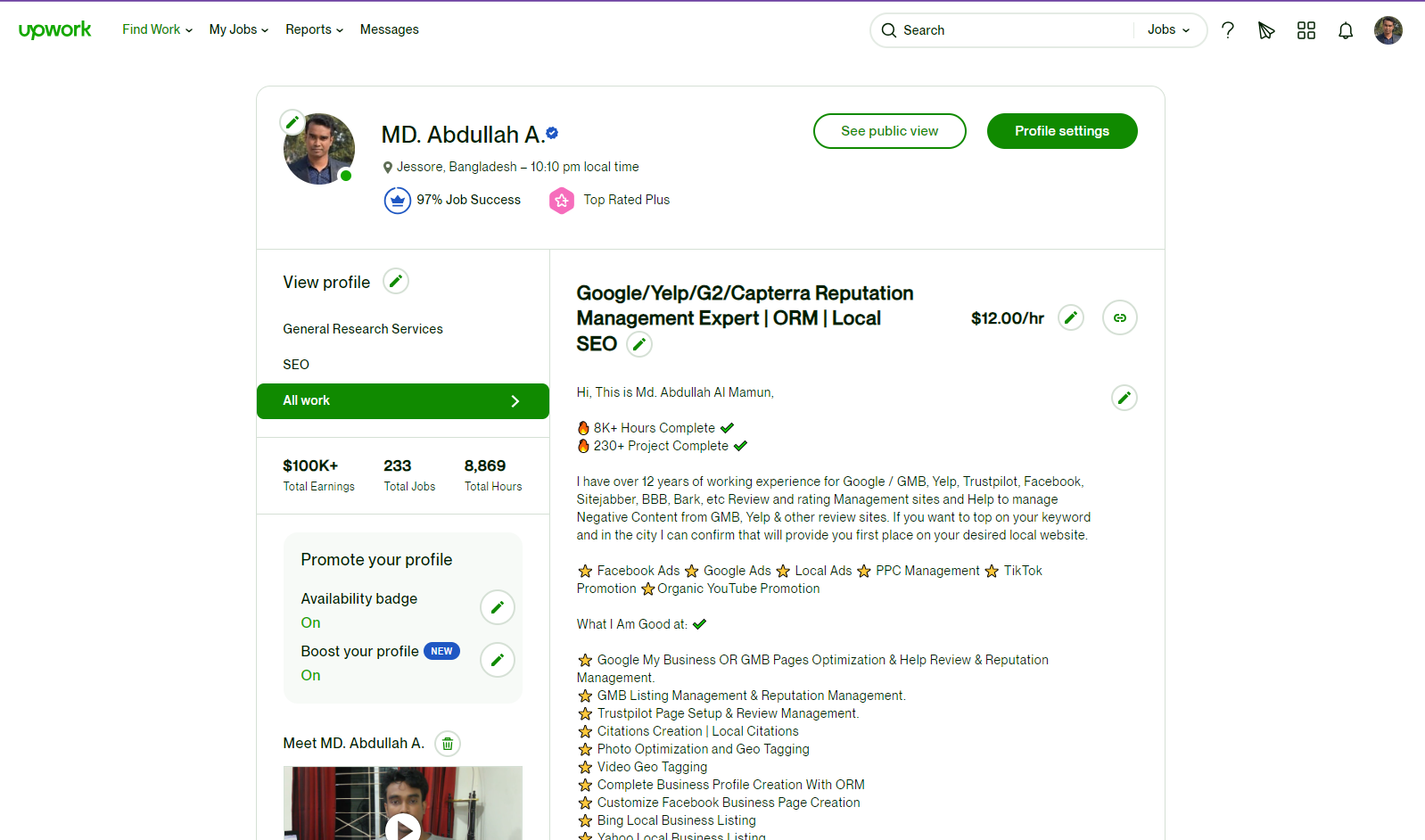Open the apps grid icon
Screen dimensions: 1425x840
(x=1306, y=30)
